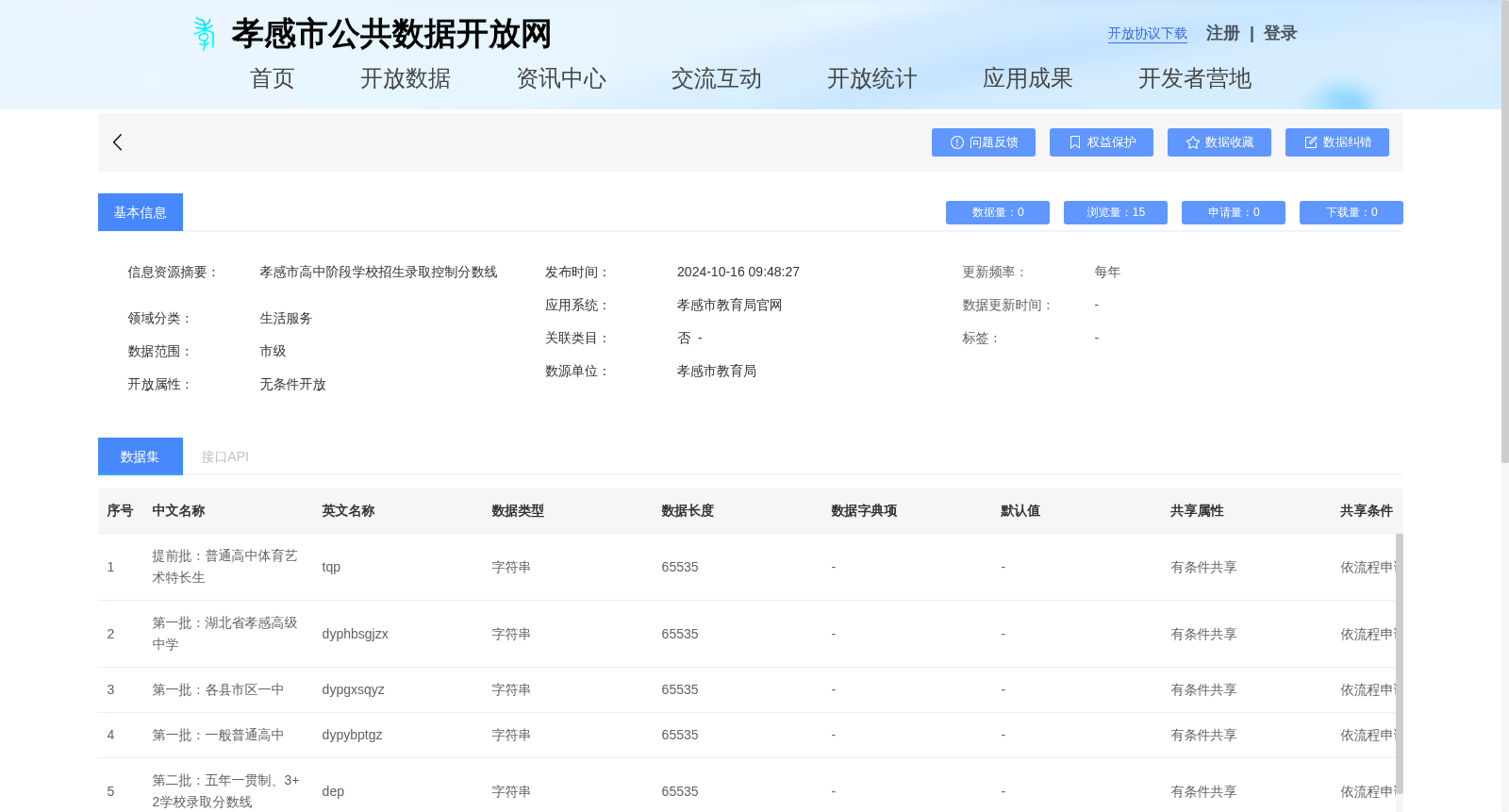1509x812 pixels.
Task: Click the 数据纠错 button
Action: 1337,142
